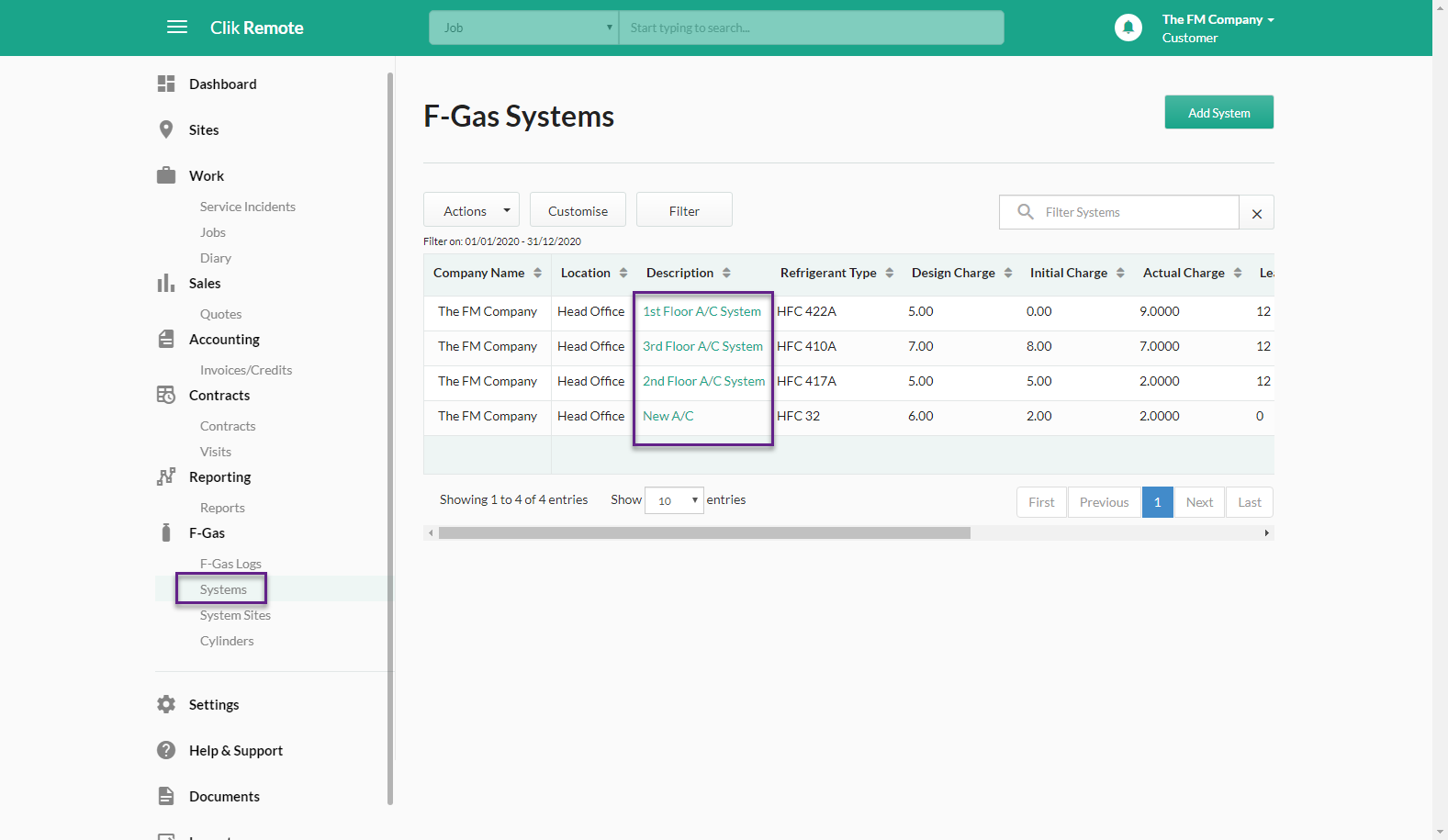Sort by Actual Charge column arrows
The width and height of the screenshot is (1448, 840).
pyautogui.click(x=1238, y=273)
